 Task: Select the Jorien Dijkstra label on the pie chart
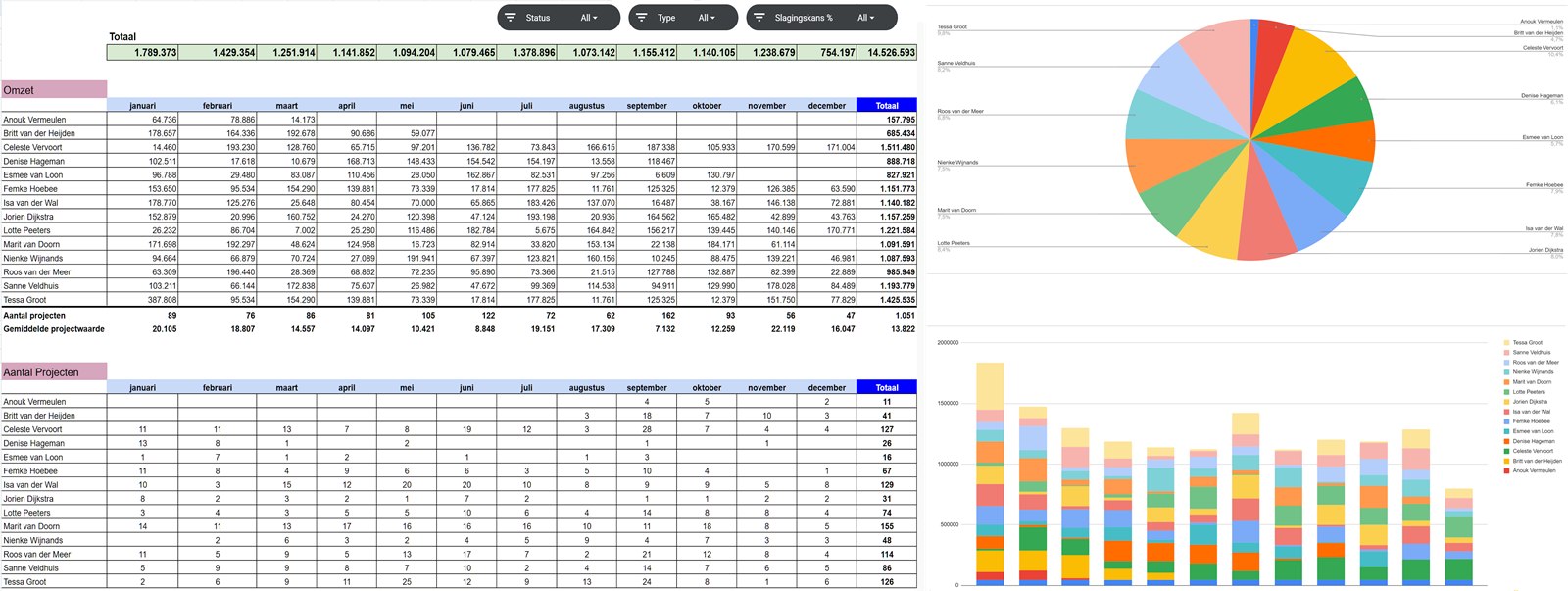tap(1545, 250)
